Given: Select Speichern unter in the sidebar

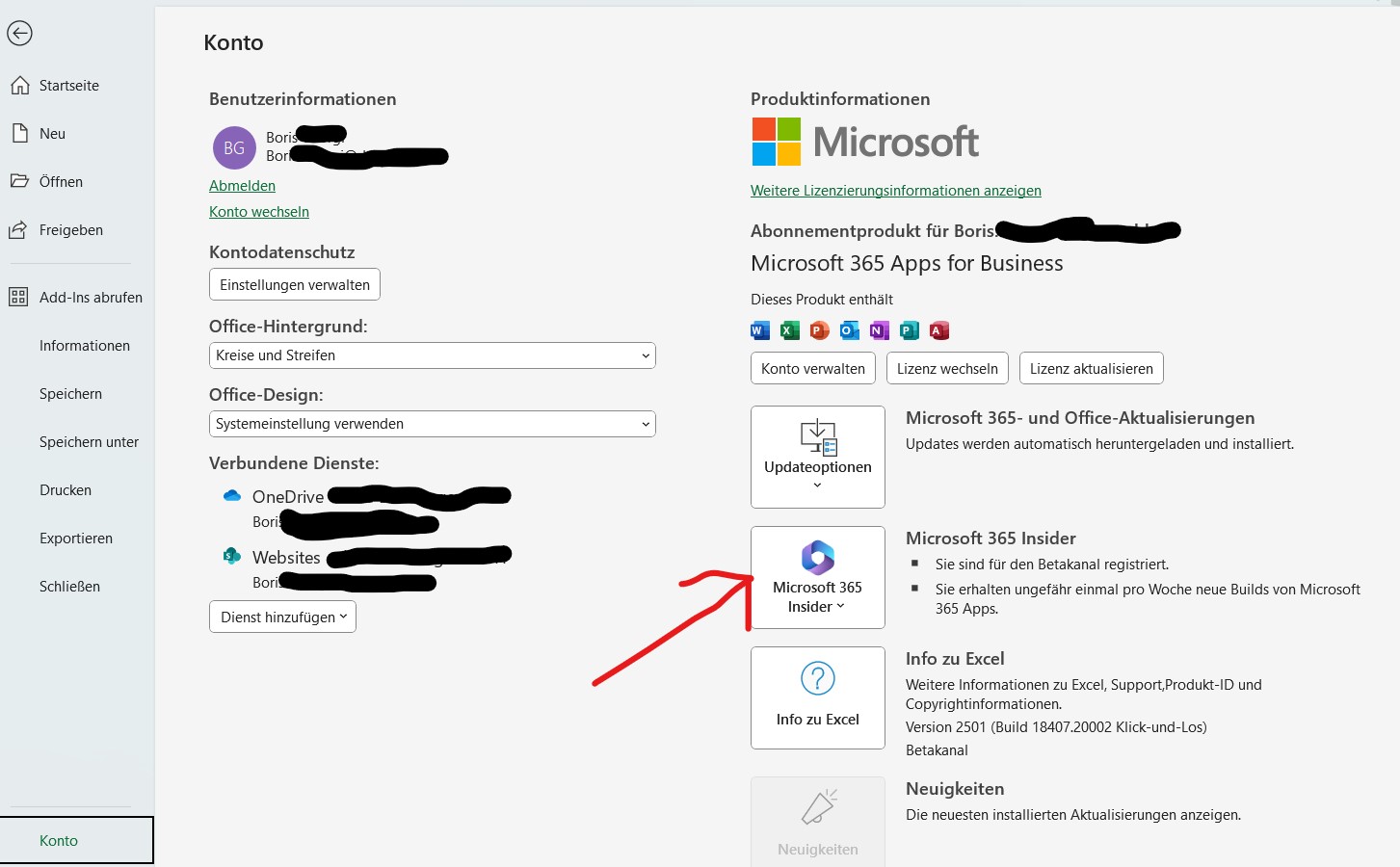Looking at the screenshot, I should [89, 442].
